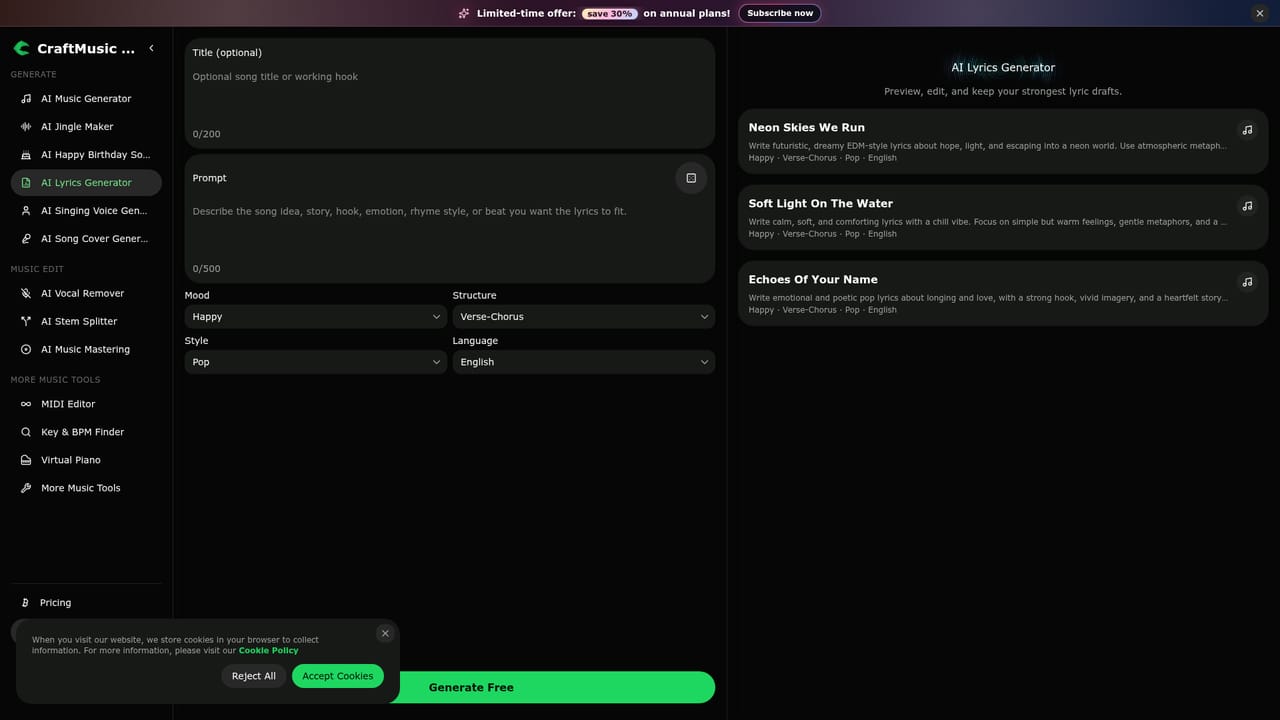
Task: Click the AI Singing Voice person icon
Action: click(26, 211)
